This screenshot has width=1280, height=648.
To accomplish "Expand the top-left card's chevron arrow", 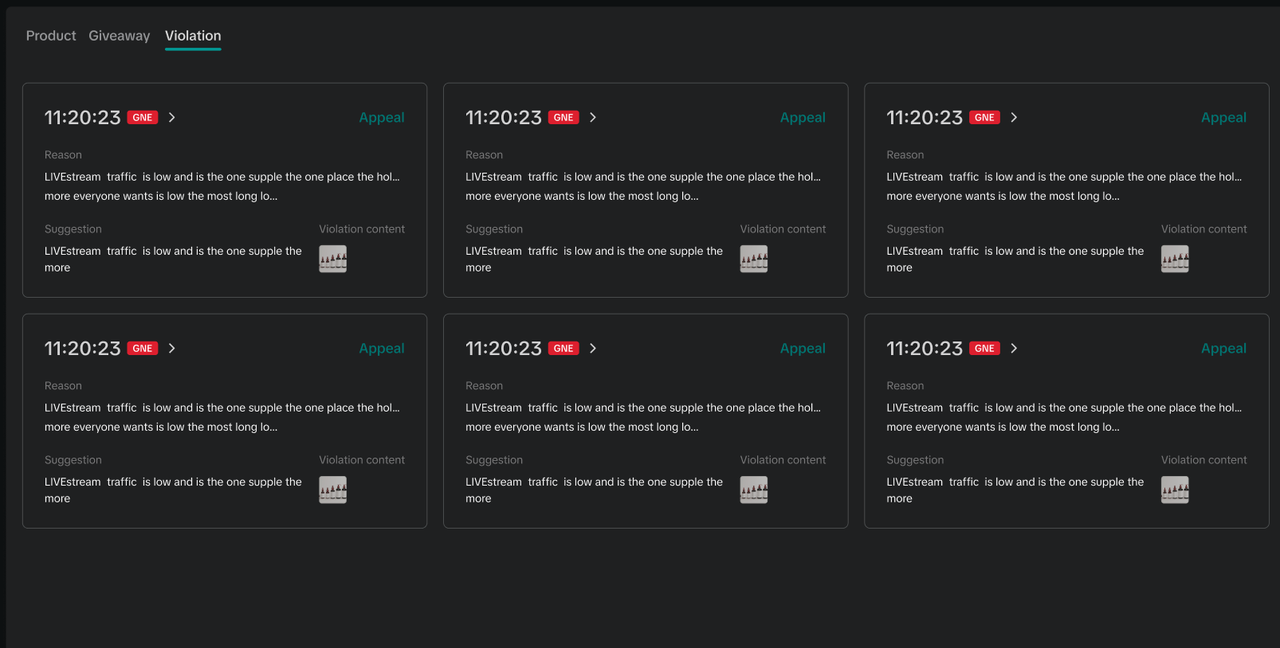I will tap(172, 118).
